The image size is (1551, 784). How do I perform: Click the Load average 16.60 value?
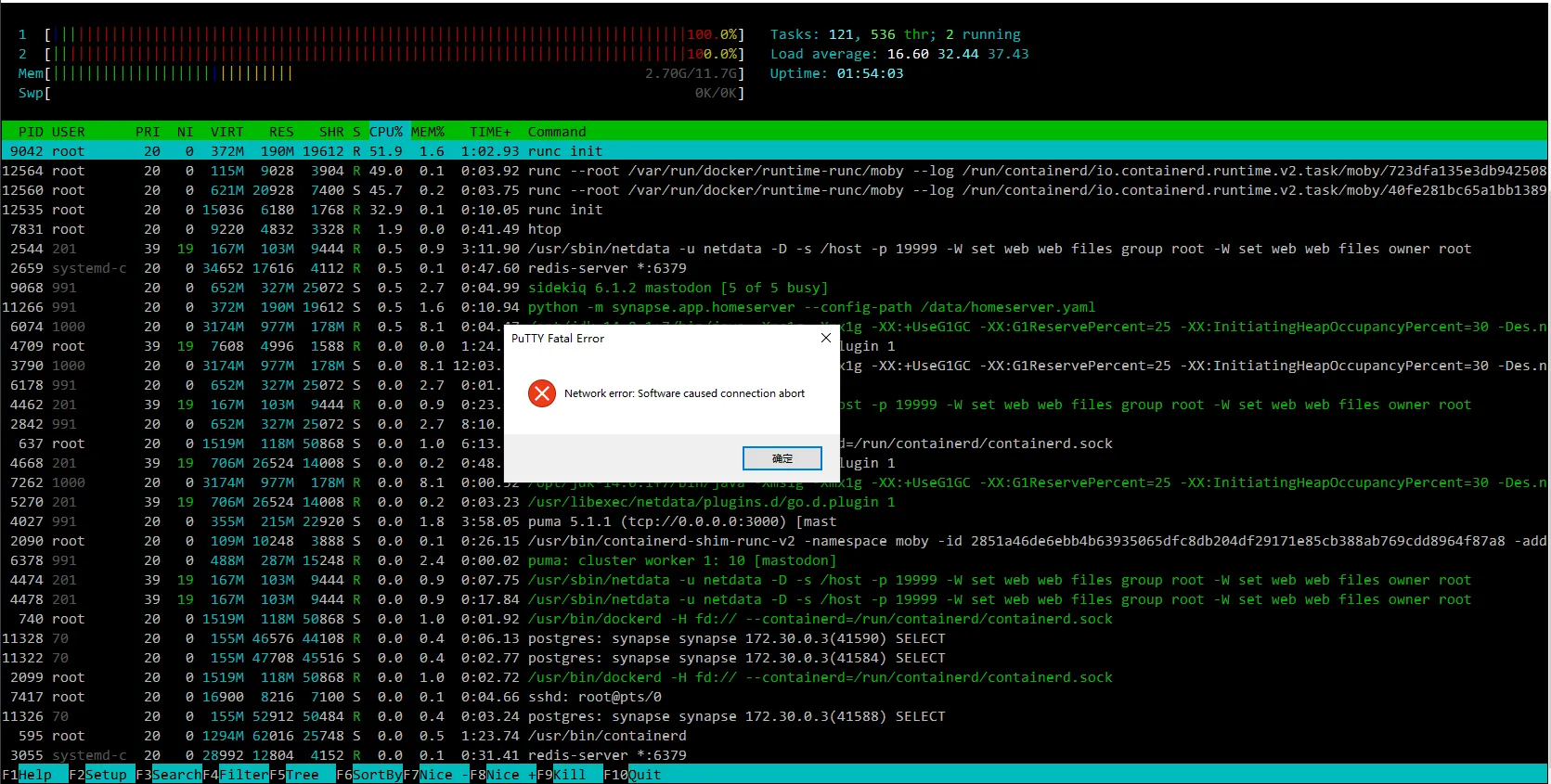(908, 54)
